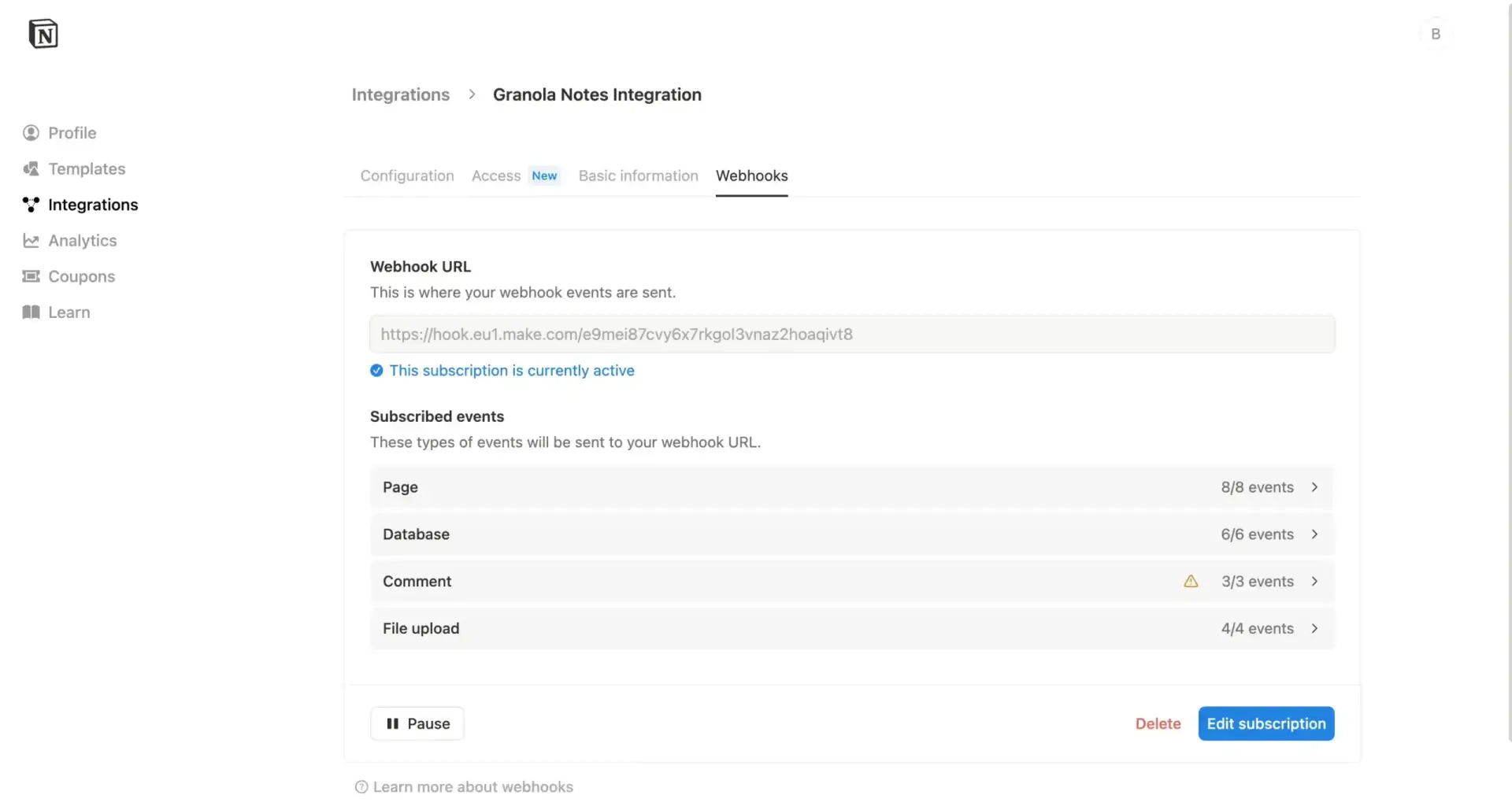1512x806 pixels.
Task: Click the Profile person icon in sidebar
Action: [x=31, y=133]
